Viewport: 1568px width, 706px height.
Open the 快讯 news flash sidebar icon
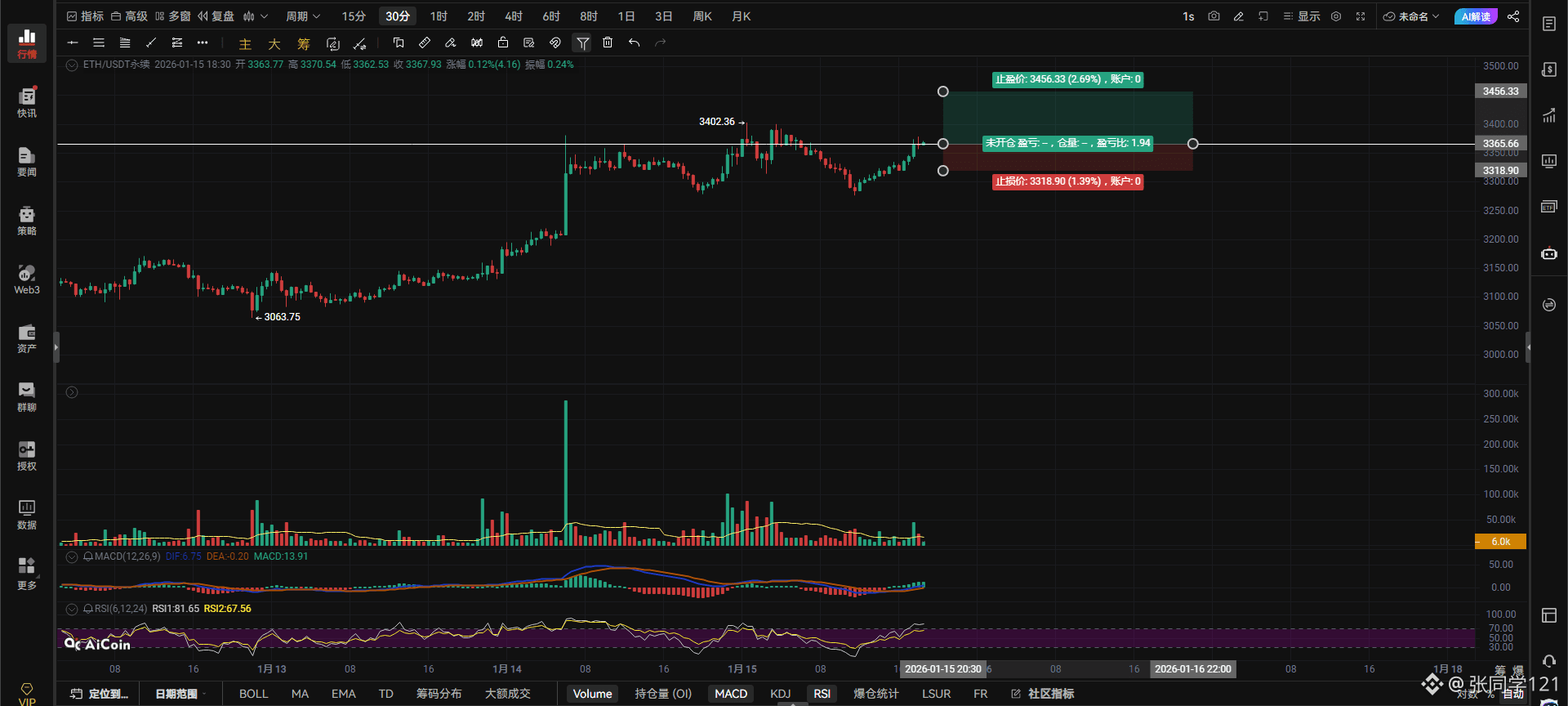click(27, 102)
